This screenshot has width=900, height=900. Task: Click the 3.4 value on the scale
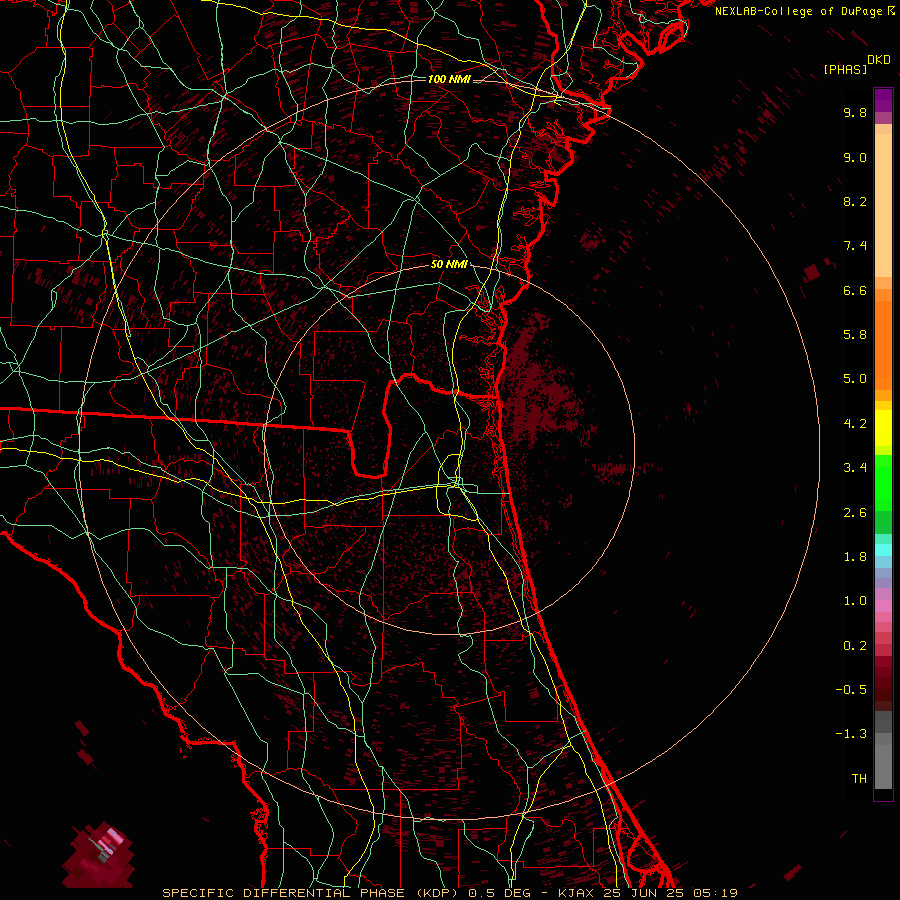[x=855, y=468]
